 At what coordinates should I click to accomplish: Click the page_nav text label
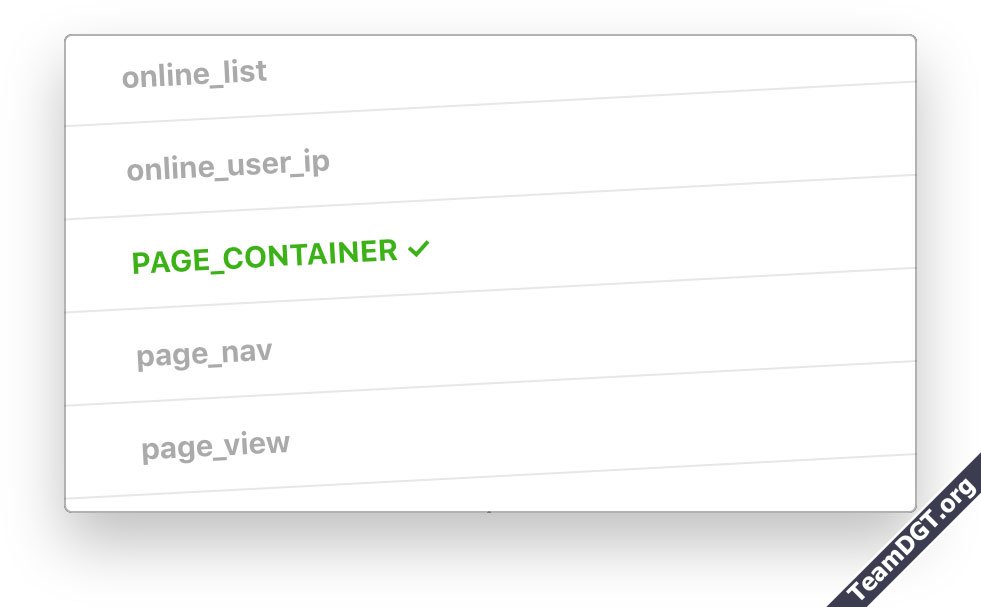point(204,353)
